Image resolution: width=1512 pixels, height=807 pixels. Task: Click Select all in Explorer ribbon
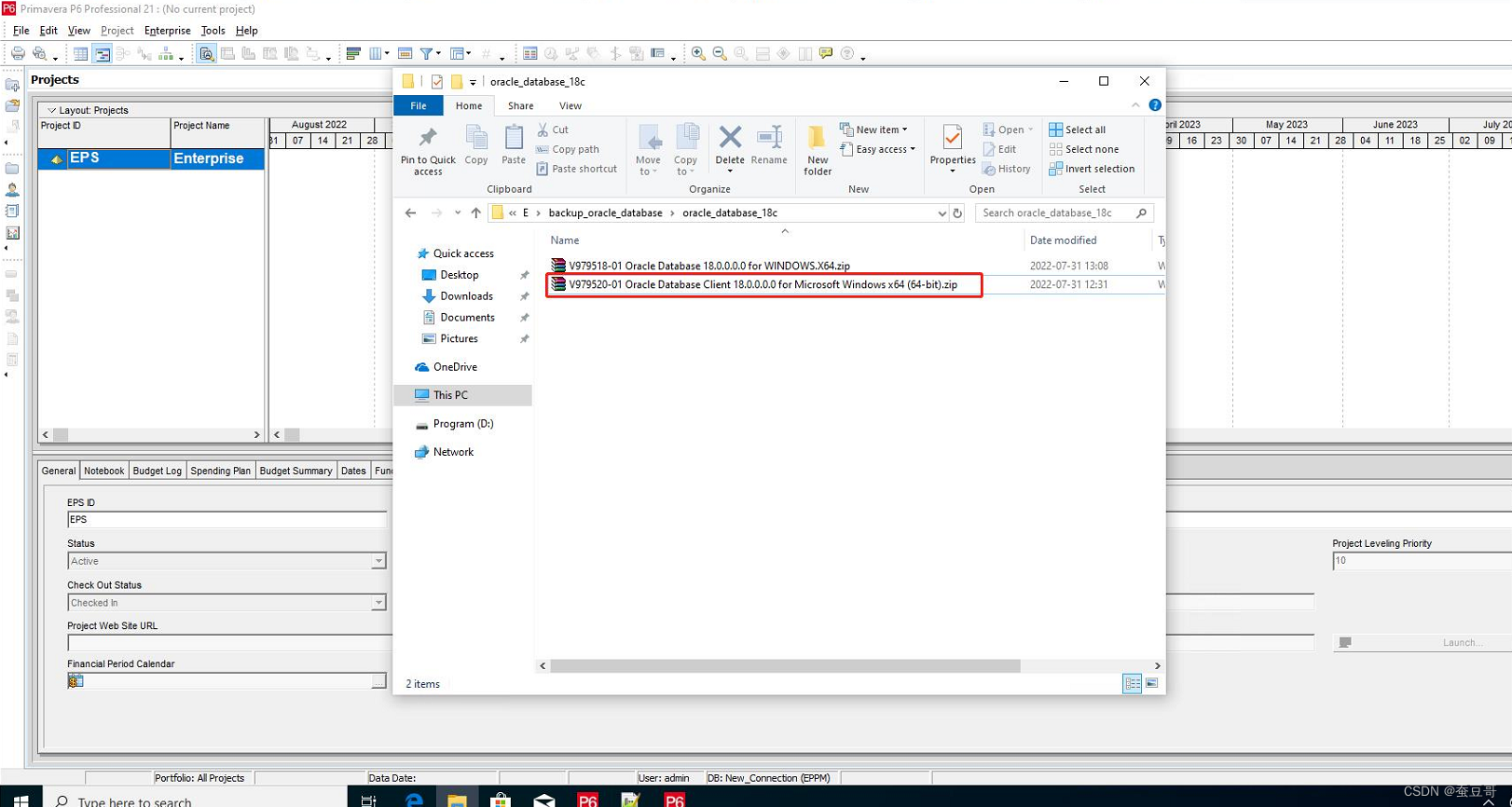(1078, 130)
